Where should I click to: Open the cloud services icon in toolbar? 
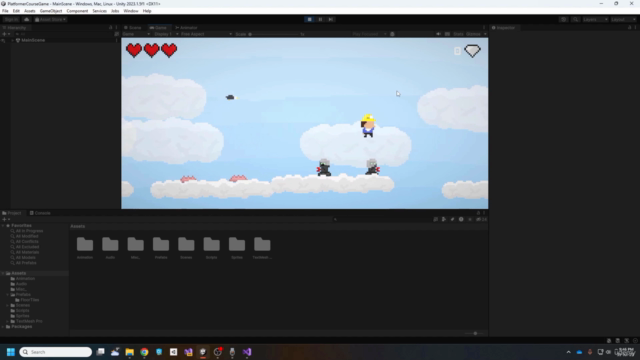coord(27,19)
